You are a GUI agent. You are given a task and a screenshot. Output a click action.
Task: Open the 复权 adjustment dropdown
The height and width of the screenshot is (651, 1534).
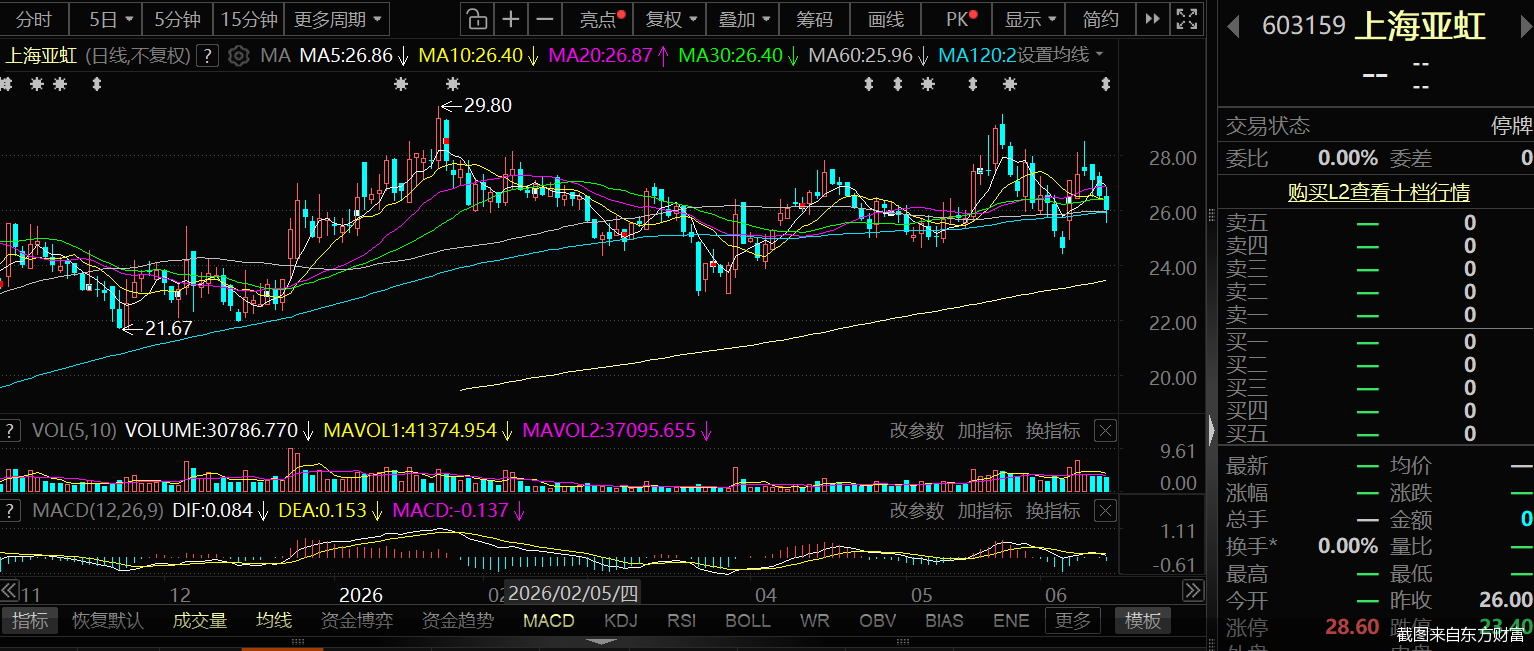(670, 19)
